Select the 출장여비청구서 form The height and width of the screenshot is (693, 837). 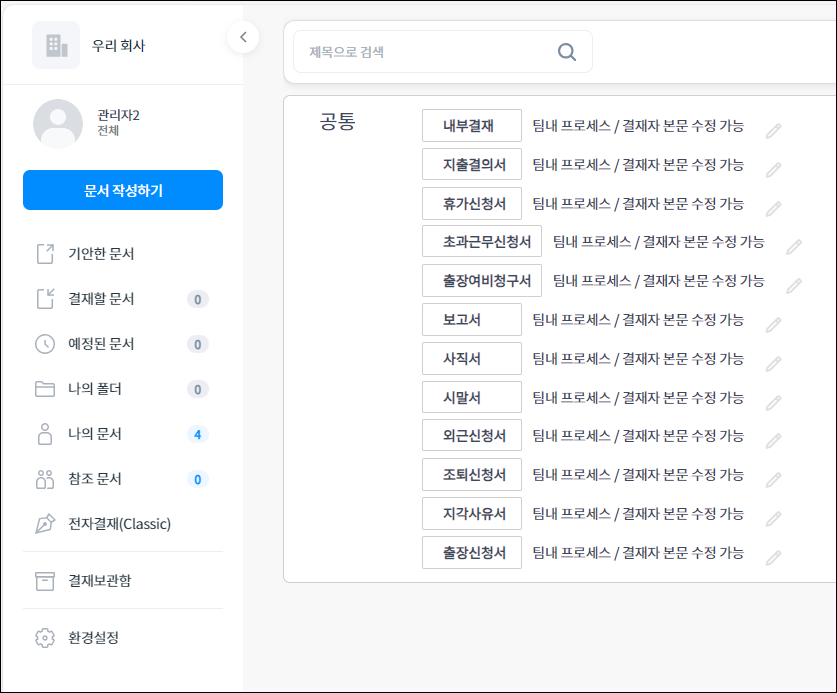[x=482, y=280]
